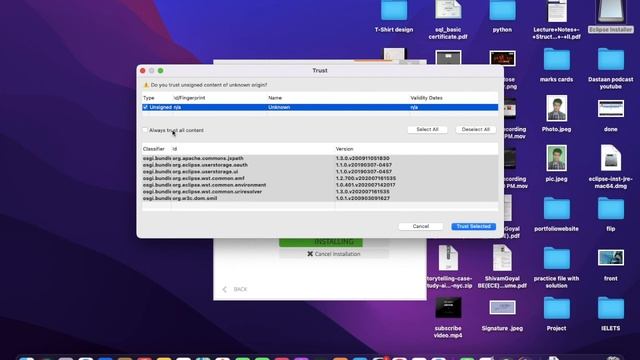Select the front desktop image icon
This screenshot has width=640, height=360.
click(x=611, y=258)
